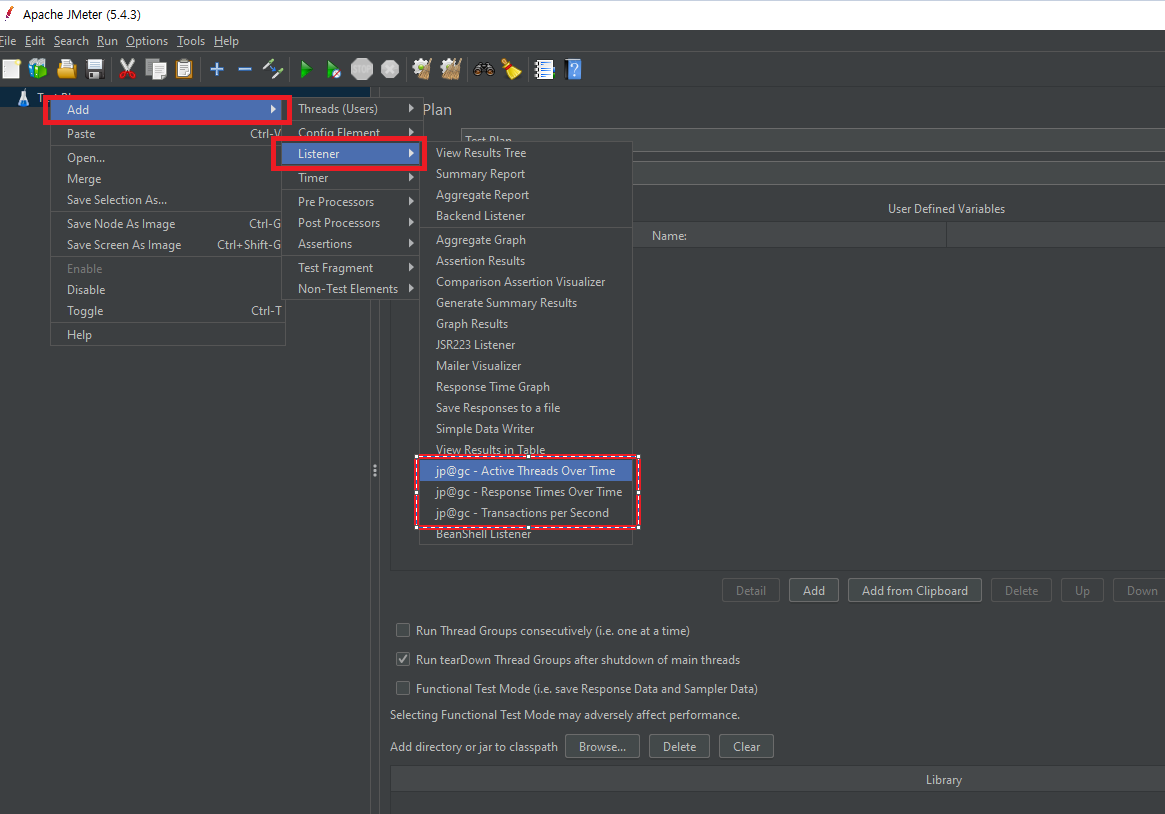Click Merge in context menu

tap(167, 179)
